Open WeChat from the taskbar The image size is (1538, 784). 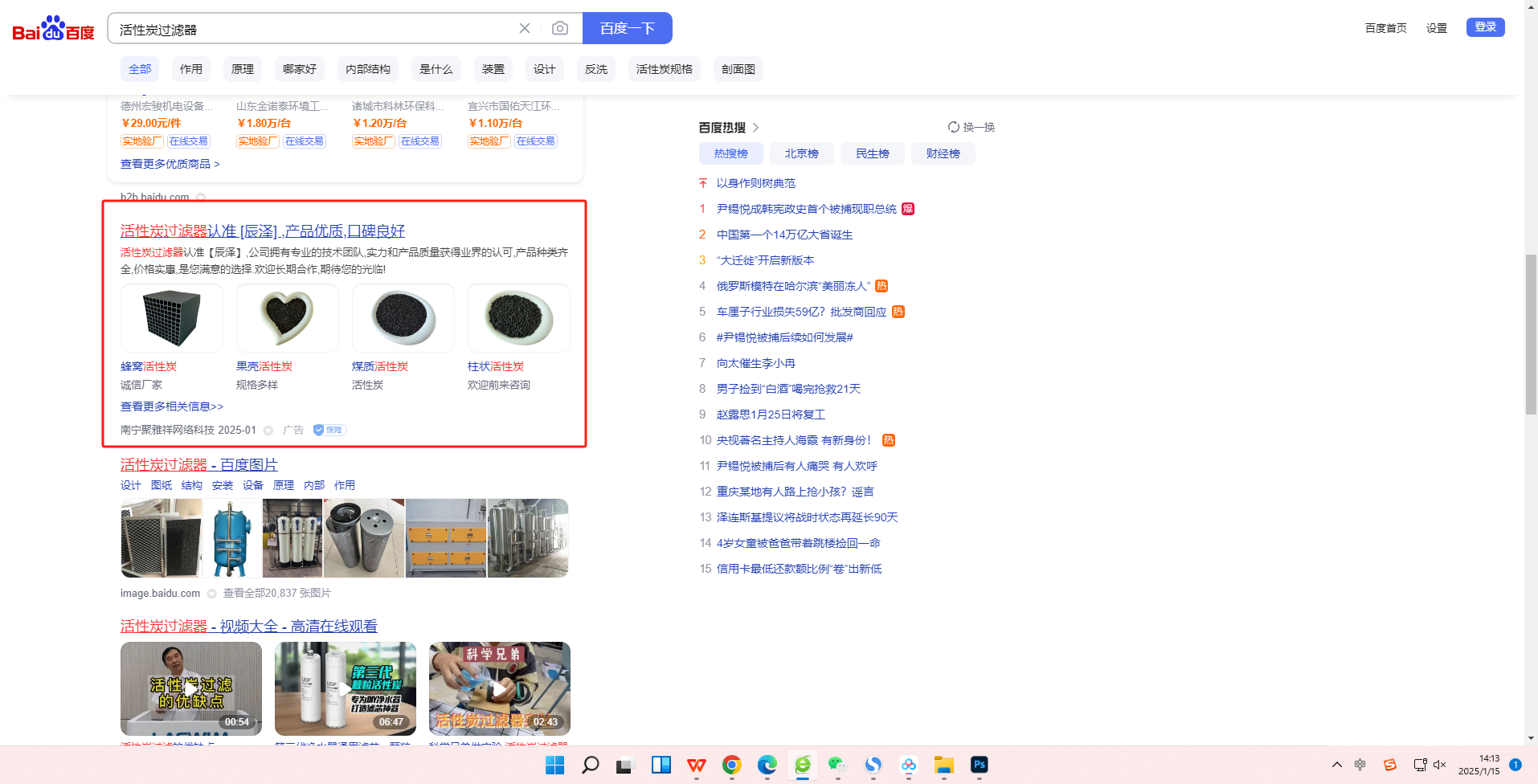click(837, 765)
